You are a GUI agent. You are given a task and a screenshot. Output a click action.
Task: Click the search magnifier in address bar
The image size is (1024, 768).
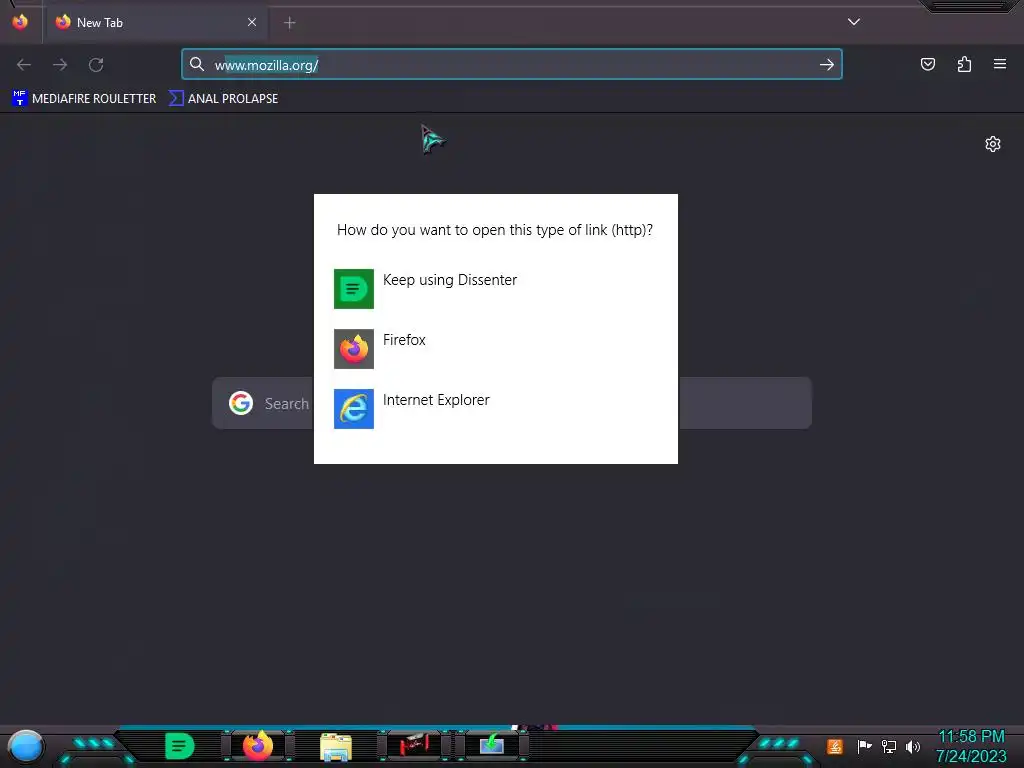197,64
